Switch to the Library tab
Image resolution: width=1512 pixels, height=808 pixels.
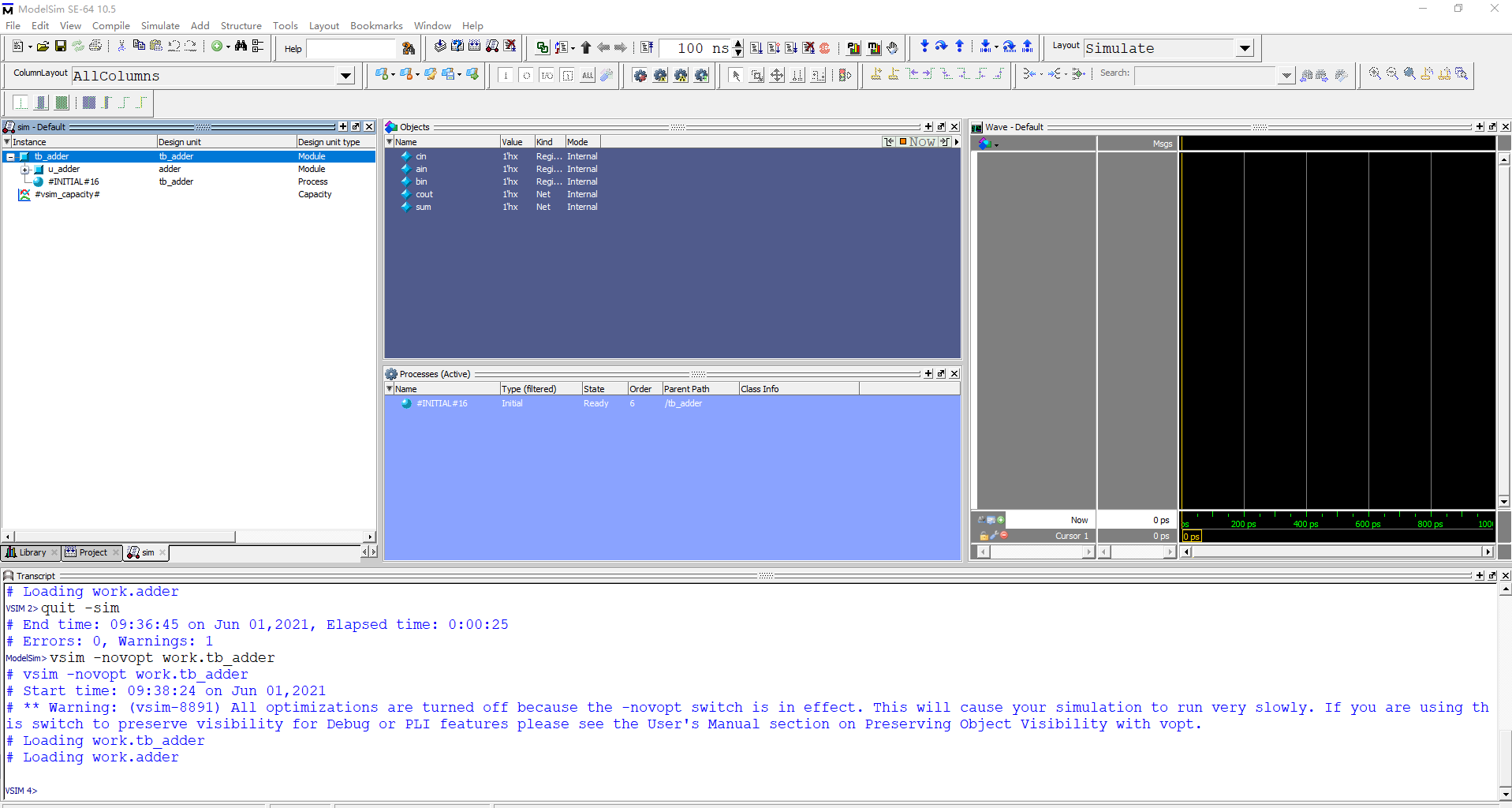tap(32, 552)
